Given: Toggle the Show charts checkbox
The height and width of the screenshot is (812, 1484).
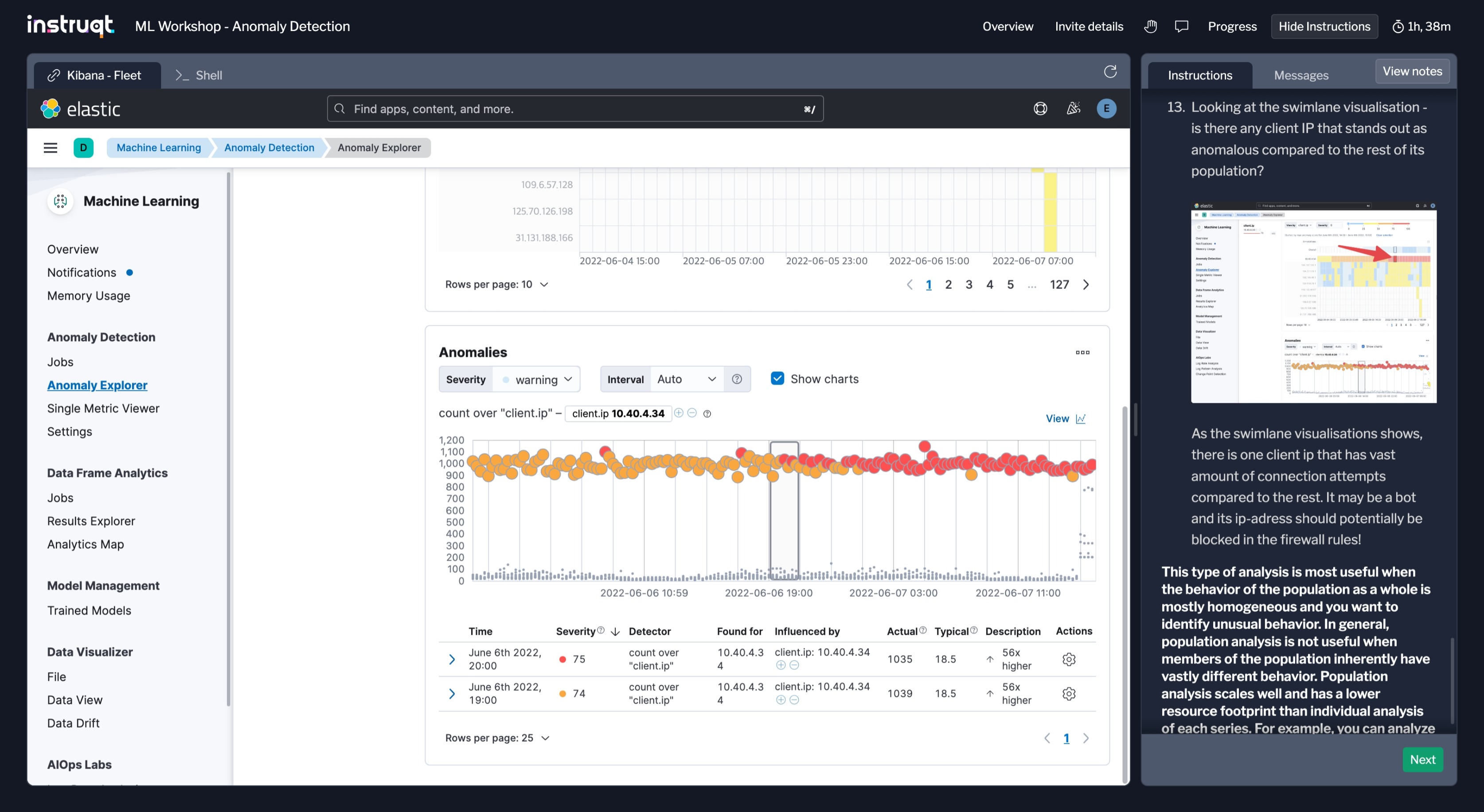Looking at the screenshot, I should coord(777,379).
